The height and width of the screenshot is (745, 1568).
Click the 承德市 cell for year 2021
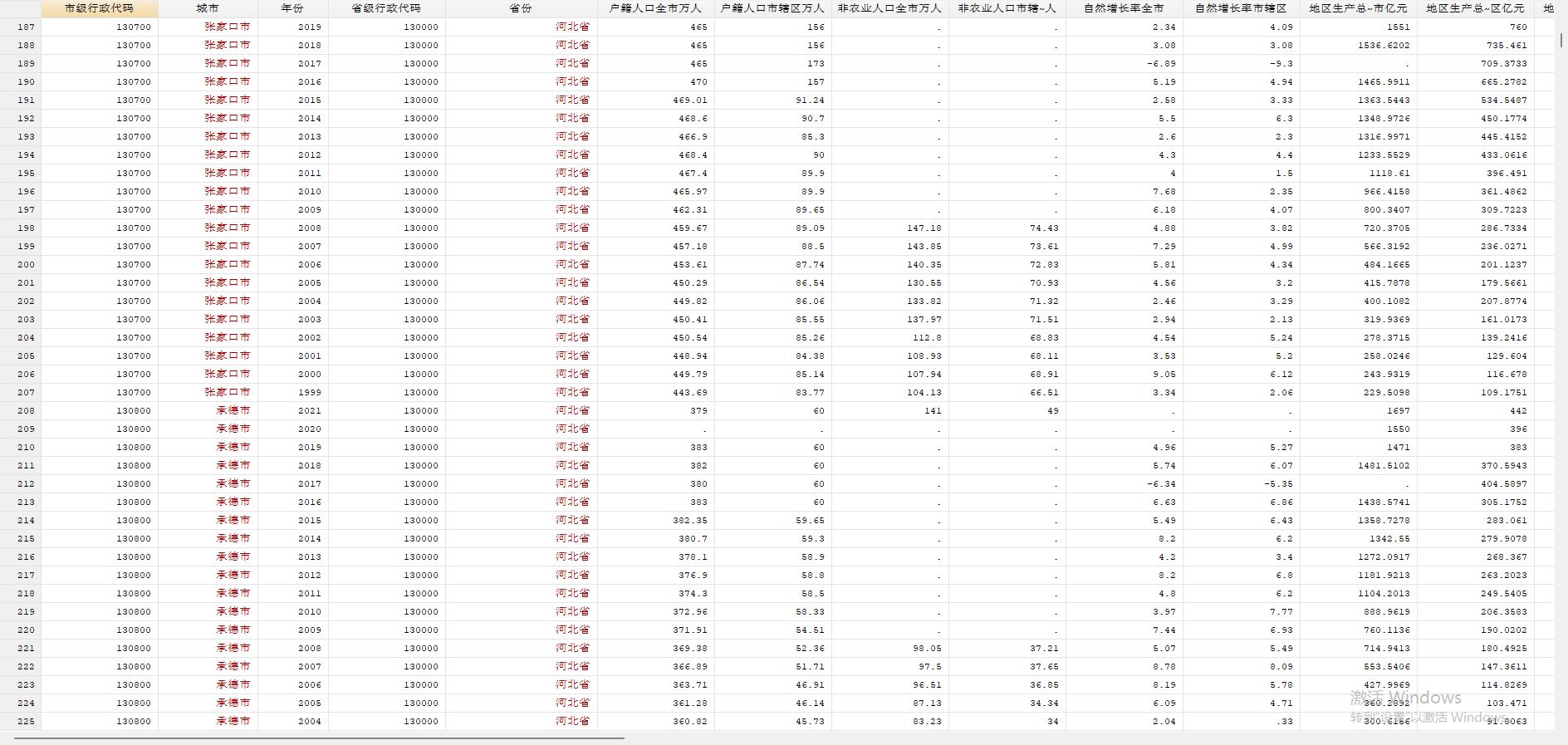[208, 411]
